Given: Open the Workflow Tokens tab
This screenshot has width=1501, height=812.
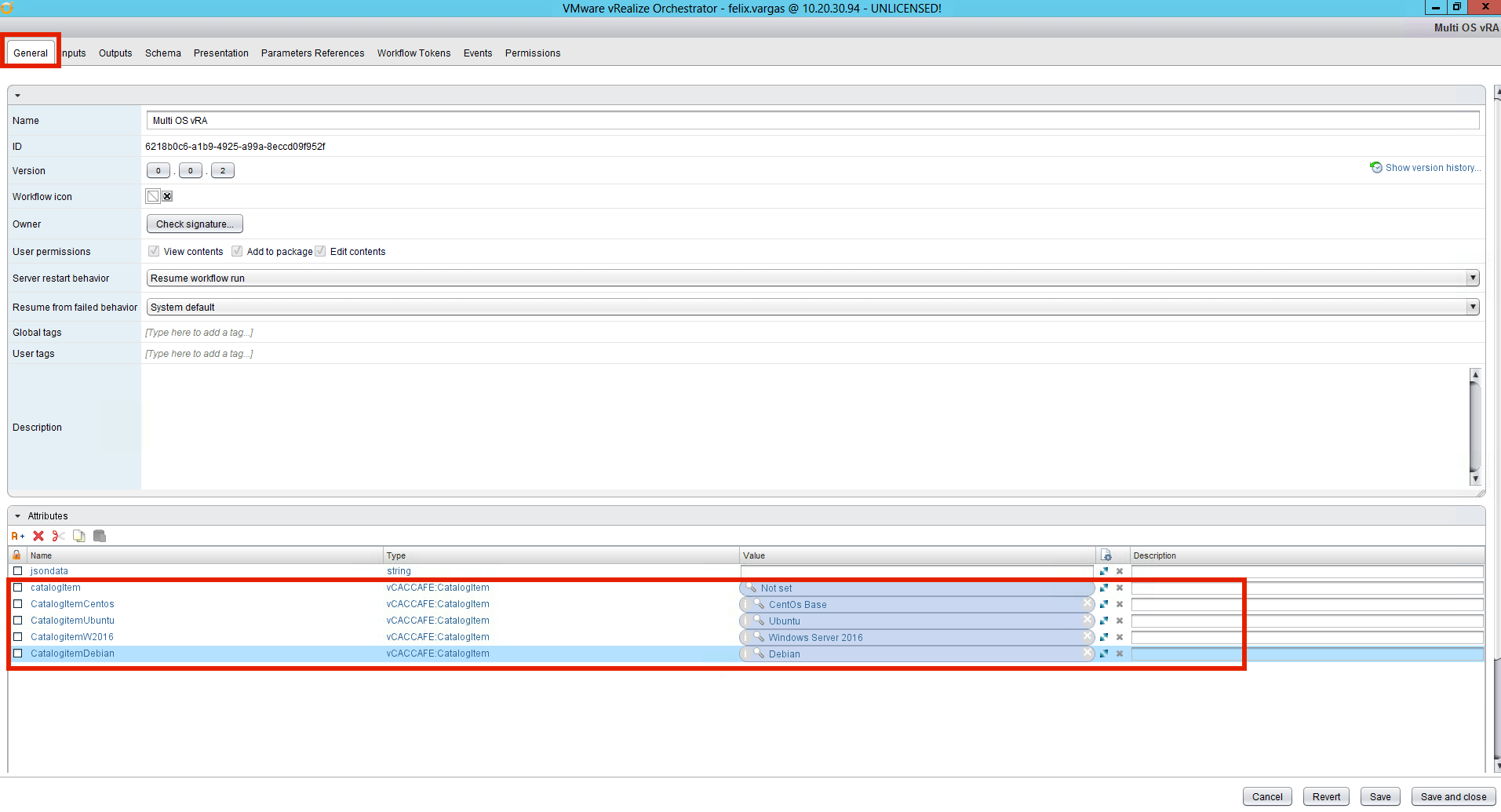Looking at the screenshot, I should point(414,53).
